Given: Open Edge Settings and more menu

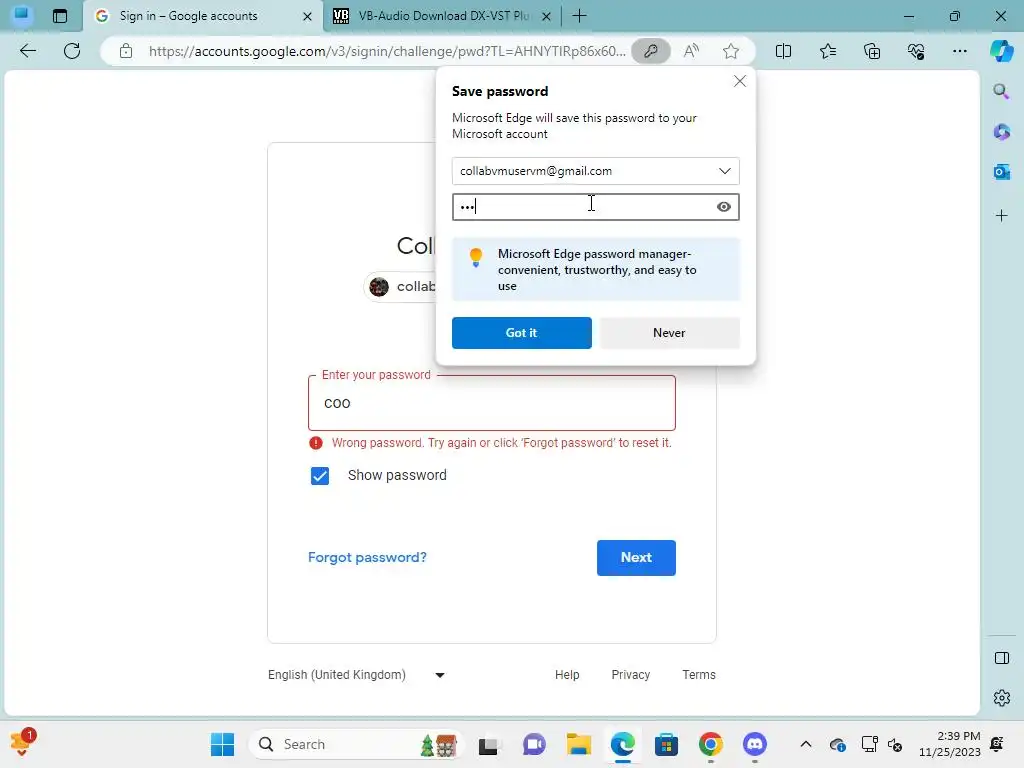Looking at the screenshot, I should [x=959, y=51].
